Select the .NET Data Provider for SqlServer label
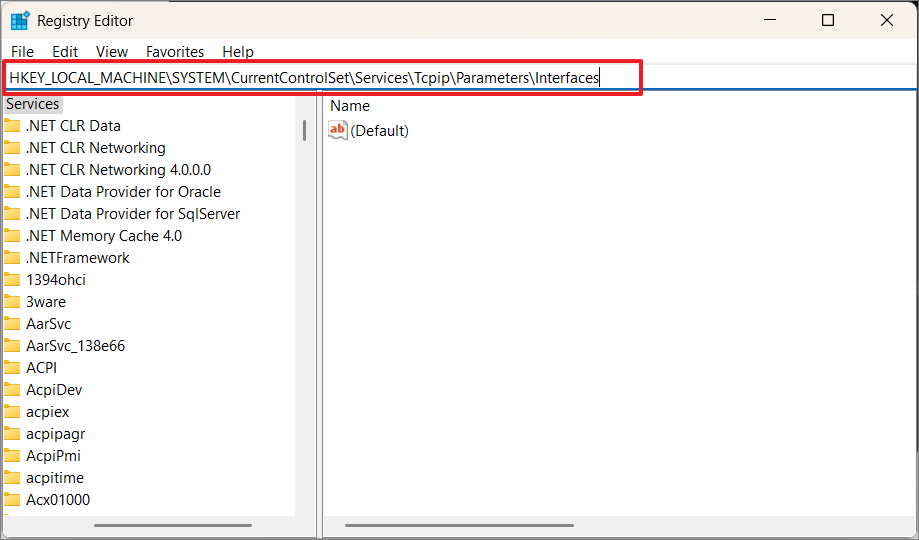919x540 pixels. 133,214
